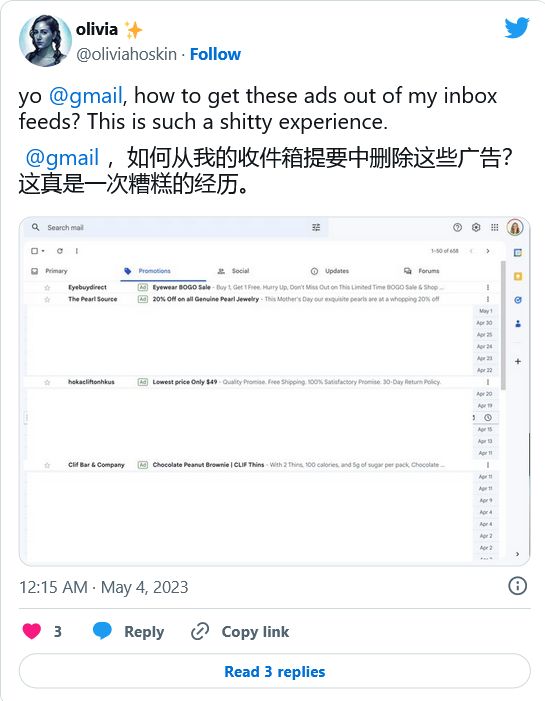This screenshot has width=545, height=701.
Task: Open Google apps grid icon
Action: pyautogui.click(x=494, y=227)
